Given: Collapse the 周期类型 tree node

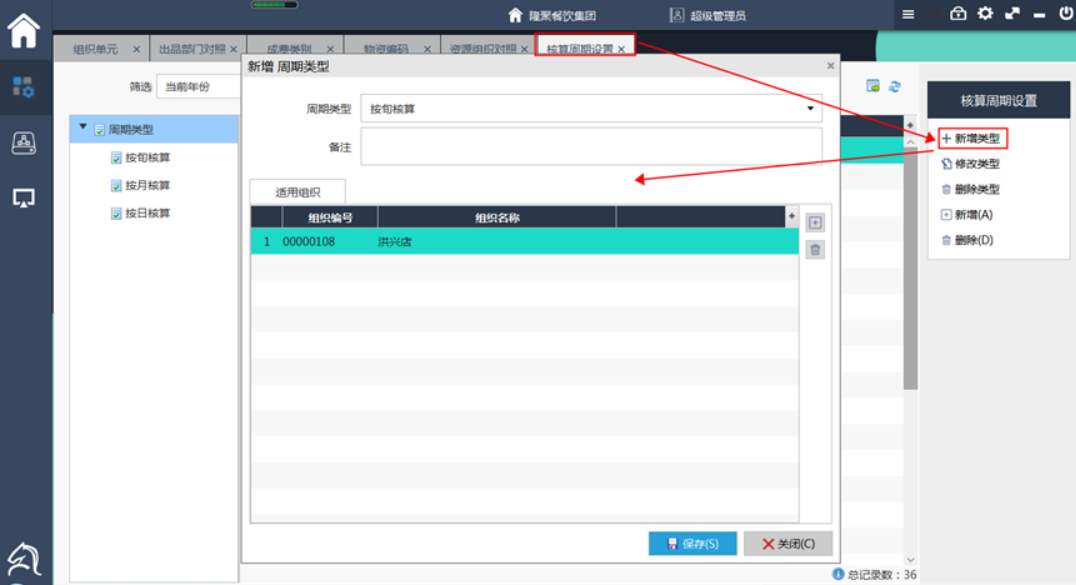Looking at the screenshot, I should pyautogui.click(x=83, y=128).
